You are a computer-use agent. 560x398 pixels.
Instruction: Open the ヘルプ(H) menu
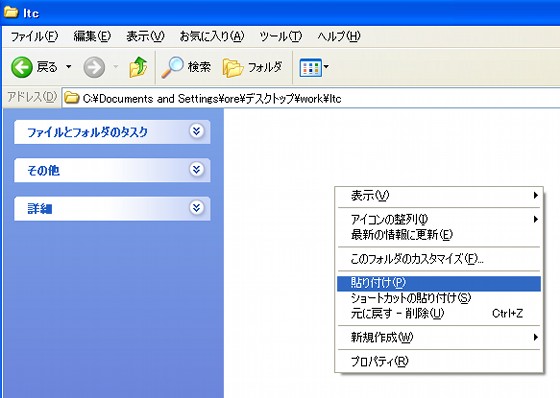[x=339, y=36]
